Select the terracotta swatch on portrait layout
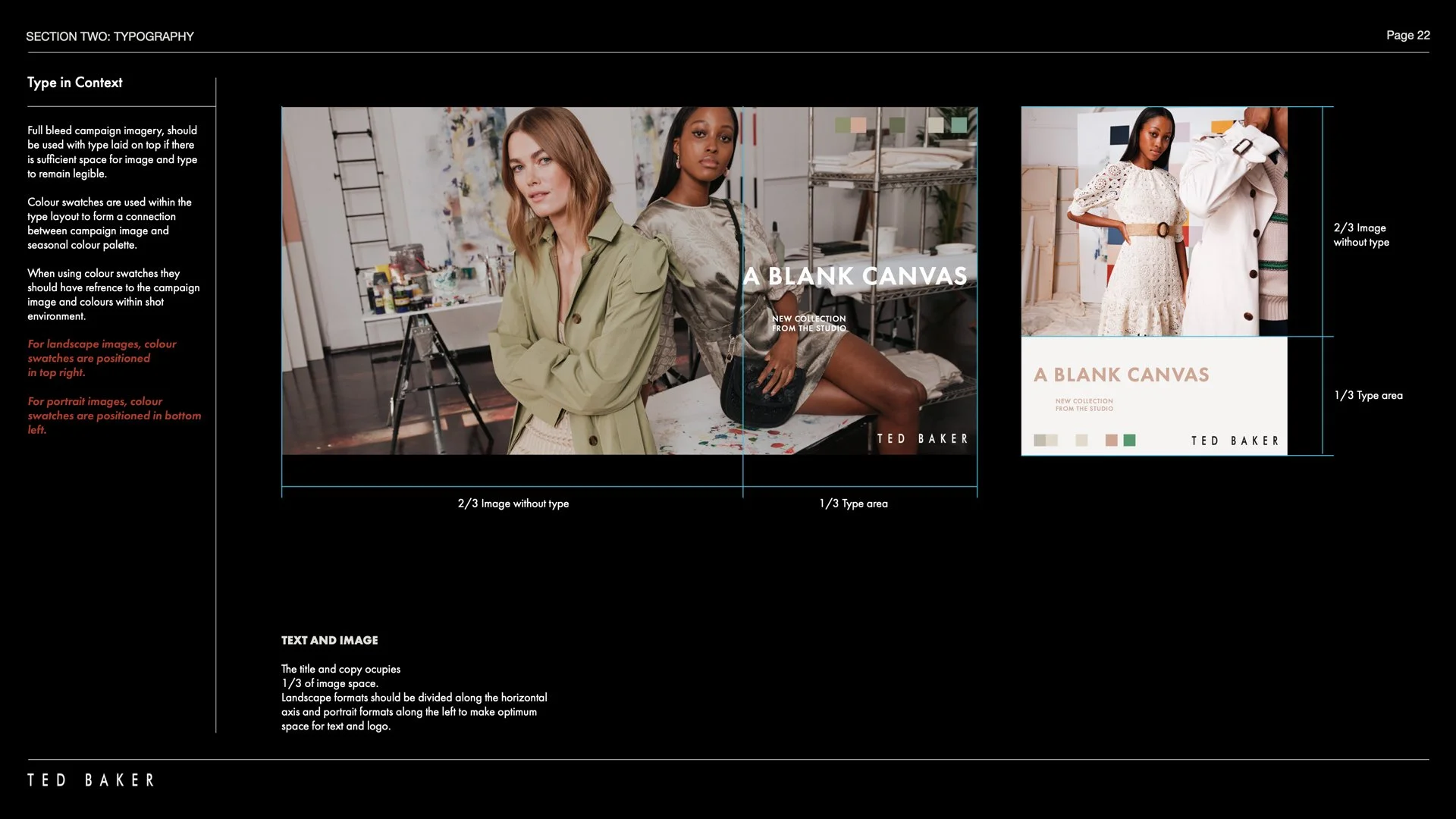This screenshot has width=1456, height=819. coord(1111,441)
